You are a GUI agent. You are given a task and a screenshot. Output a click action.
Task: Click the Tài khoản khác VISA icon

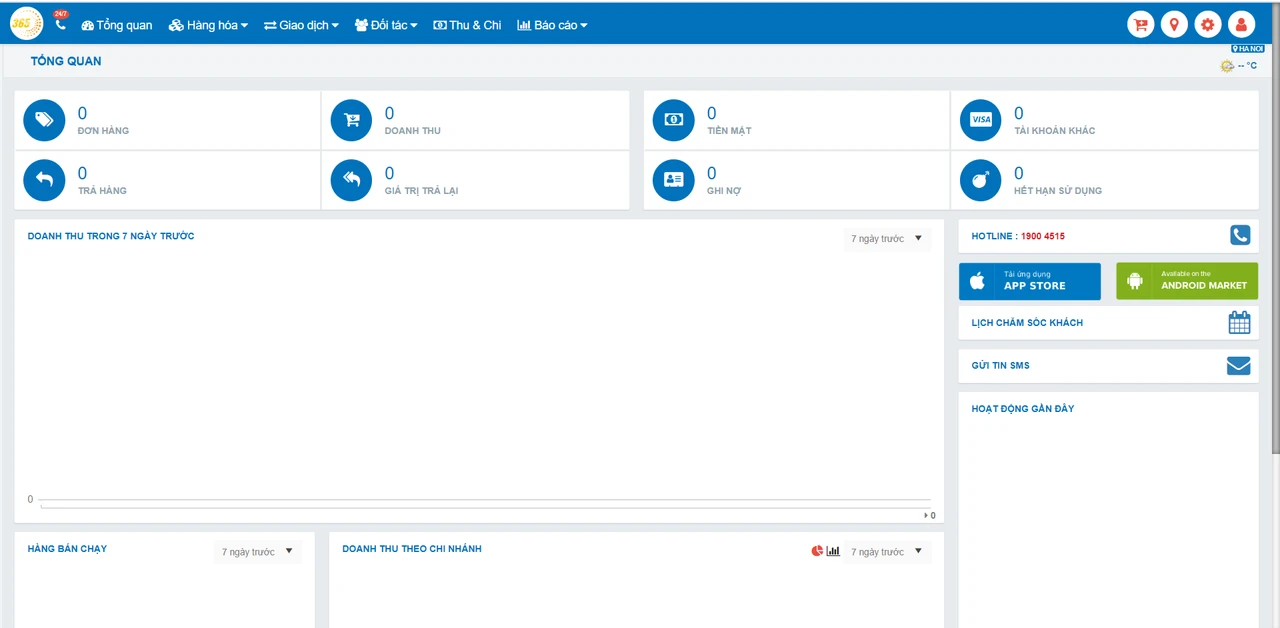point(980,120)
